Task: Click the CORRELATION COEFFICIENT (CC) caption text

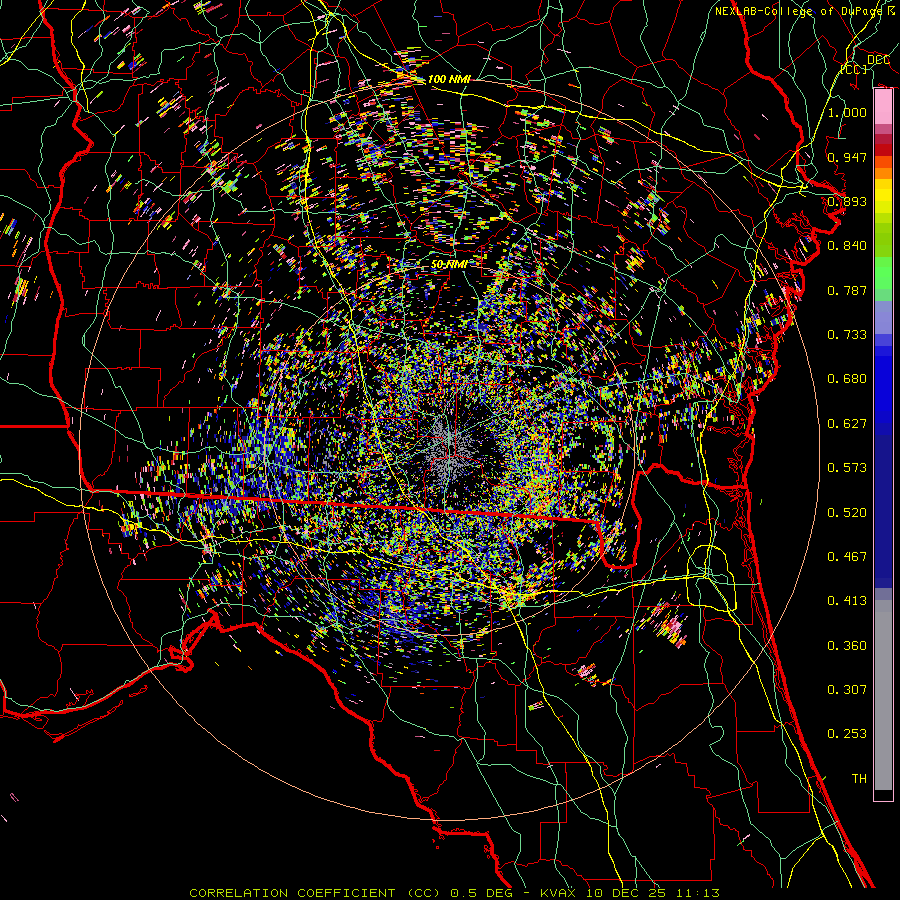Action: [x=315, y=893]
